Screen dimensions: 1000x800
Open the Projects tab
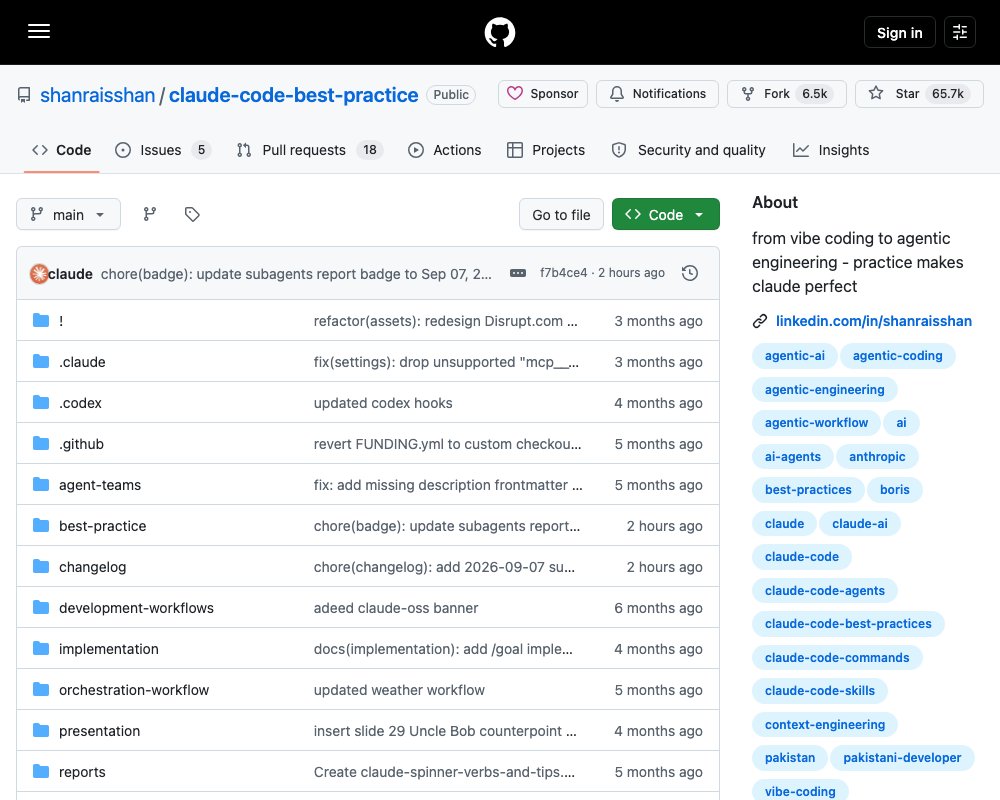click(546, 150)
